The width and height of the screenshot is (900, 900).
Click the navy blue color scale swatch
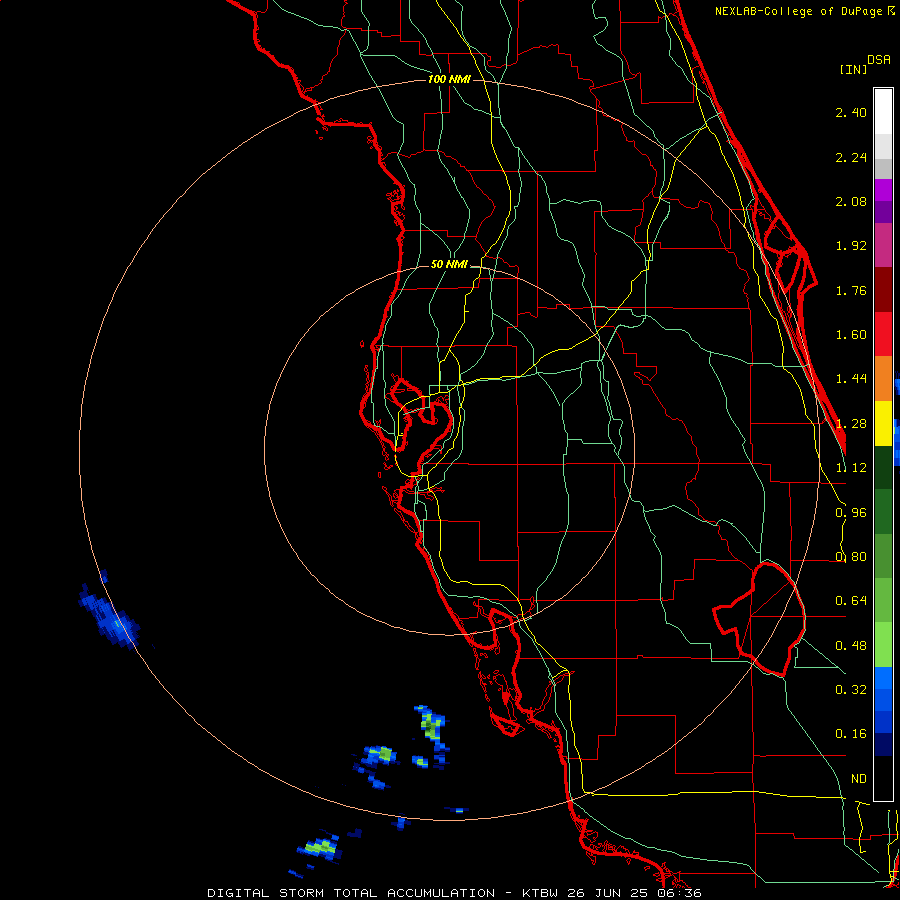click(x=883, y=745)
